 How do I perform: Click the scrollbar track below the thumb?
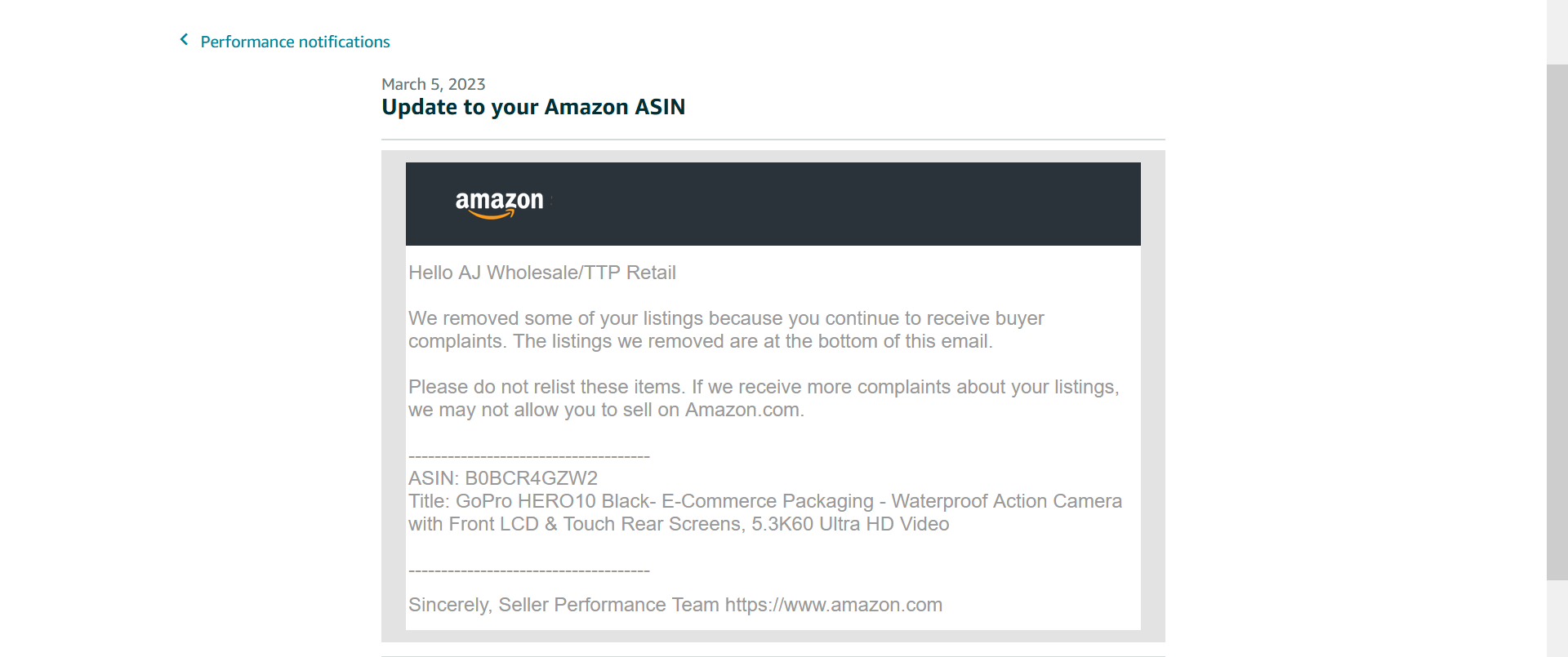point(1557,619)
